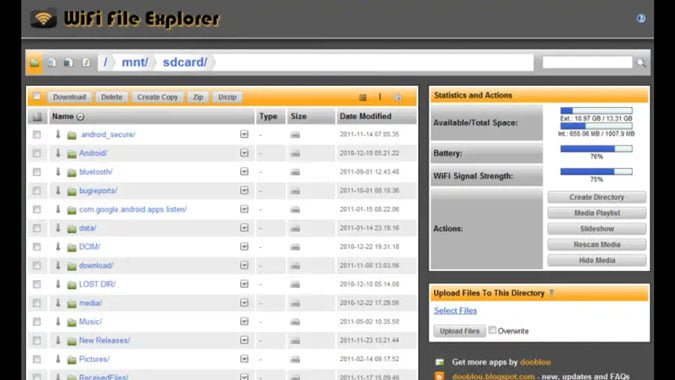Click into the search input field

tap(587, 63)
